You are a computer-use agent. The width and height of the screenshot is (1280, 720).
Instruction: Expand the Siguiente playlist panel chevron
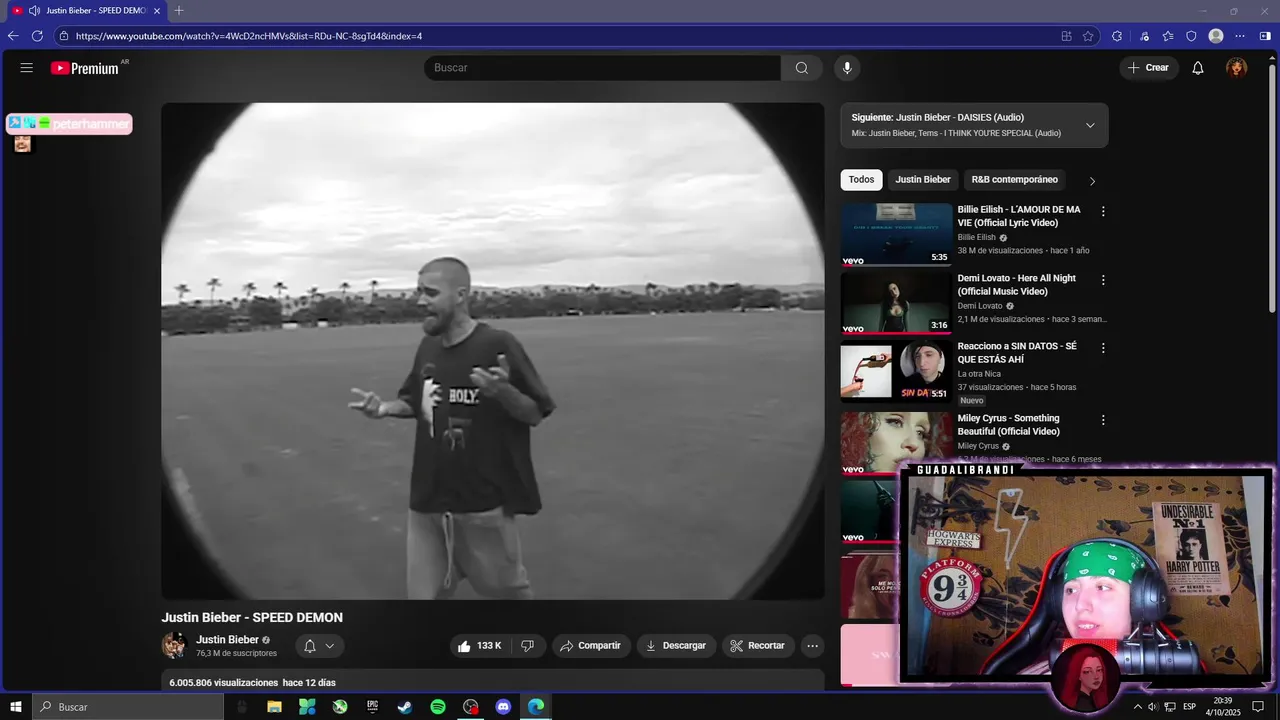tap(1090, 125)
